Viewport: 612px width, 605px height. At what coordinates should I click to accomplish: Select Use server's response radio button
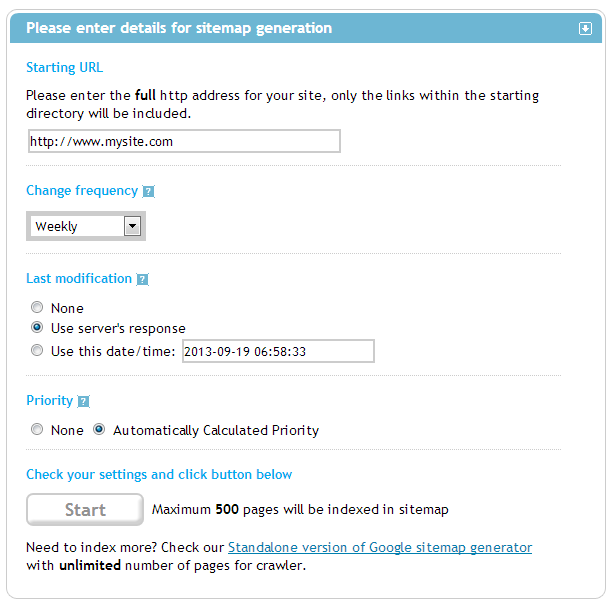click(37, 327)
